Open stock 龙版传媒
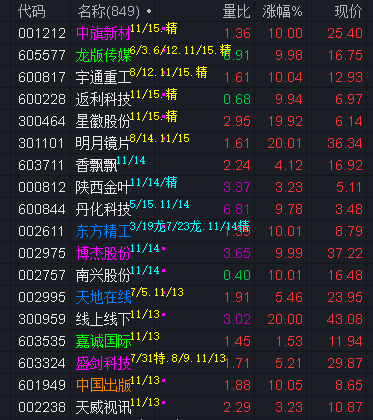This screenshot has height=420, width=373. (x=103, y=55)
